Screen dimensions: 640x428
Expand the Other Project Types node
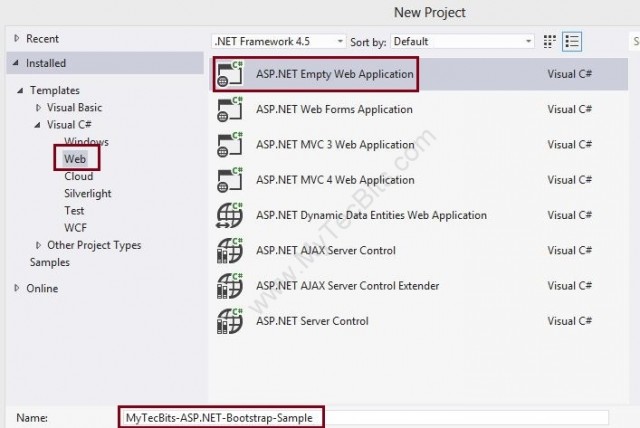click(39, 246)
